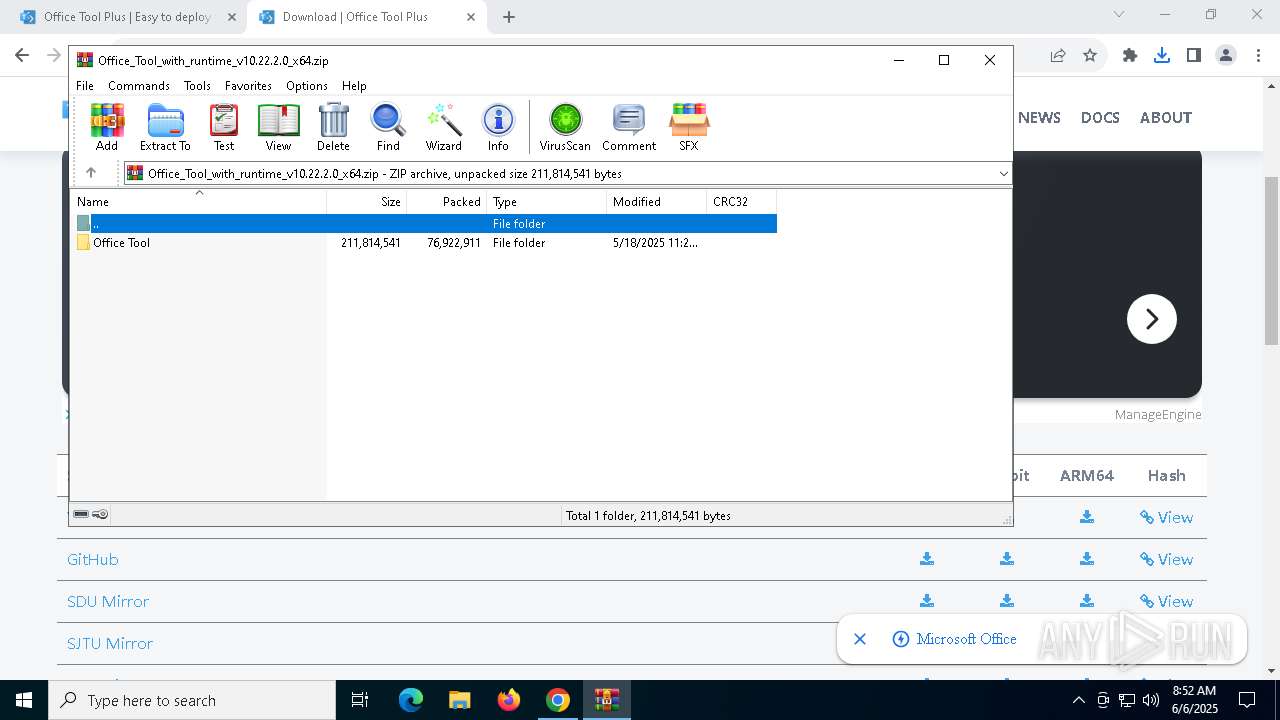Add an archive Comment
The height and width of the screenshot is (720, 1280).
click(629, 127)
